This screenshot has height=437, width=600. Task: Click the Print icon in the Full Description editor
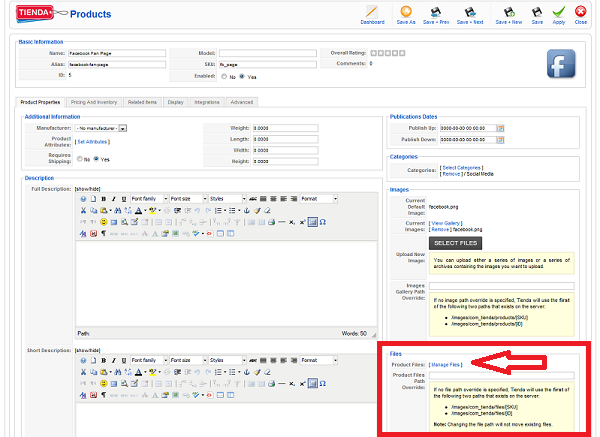point(272,222)
